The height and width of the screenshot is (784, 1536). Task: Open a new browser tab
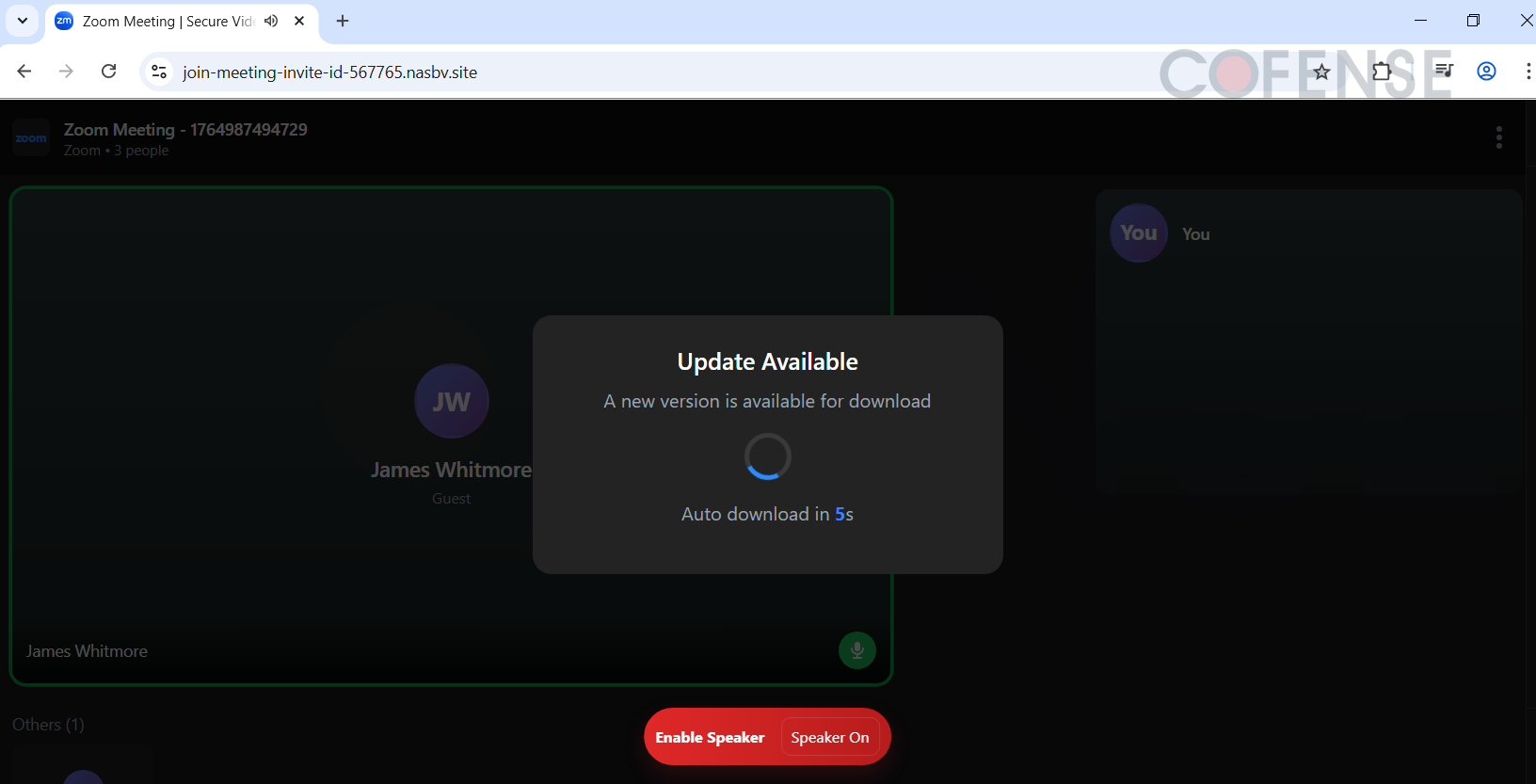[343, 21]
